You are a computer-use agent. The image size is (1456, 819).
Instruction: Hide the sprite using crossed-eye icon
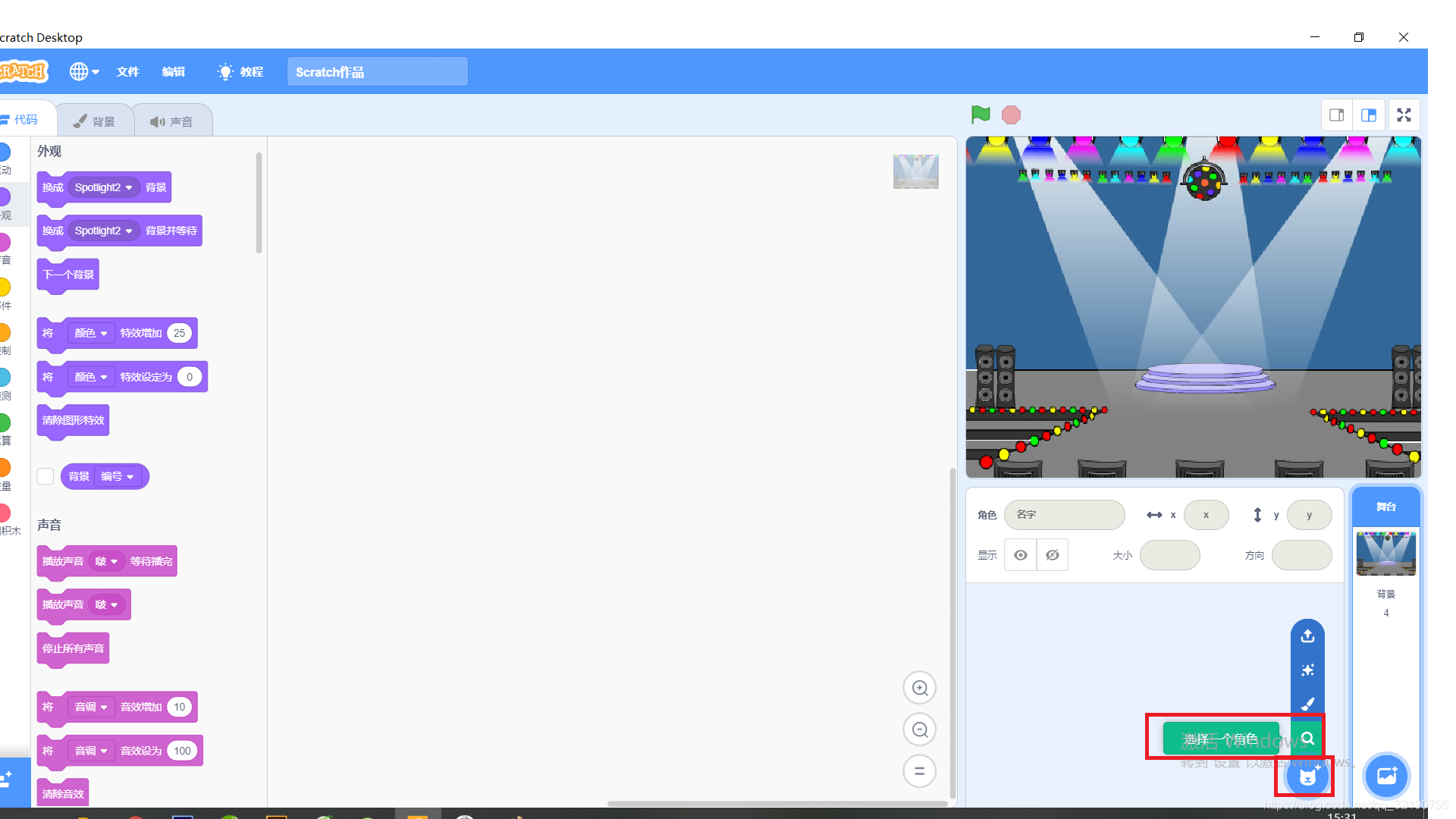coord(1053,555)
